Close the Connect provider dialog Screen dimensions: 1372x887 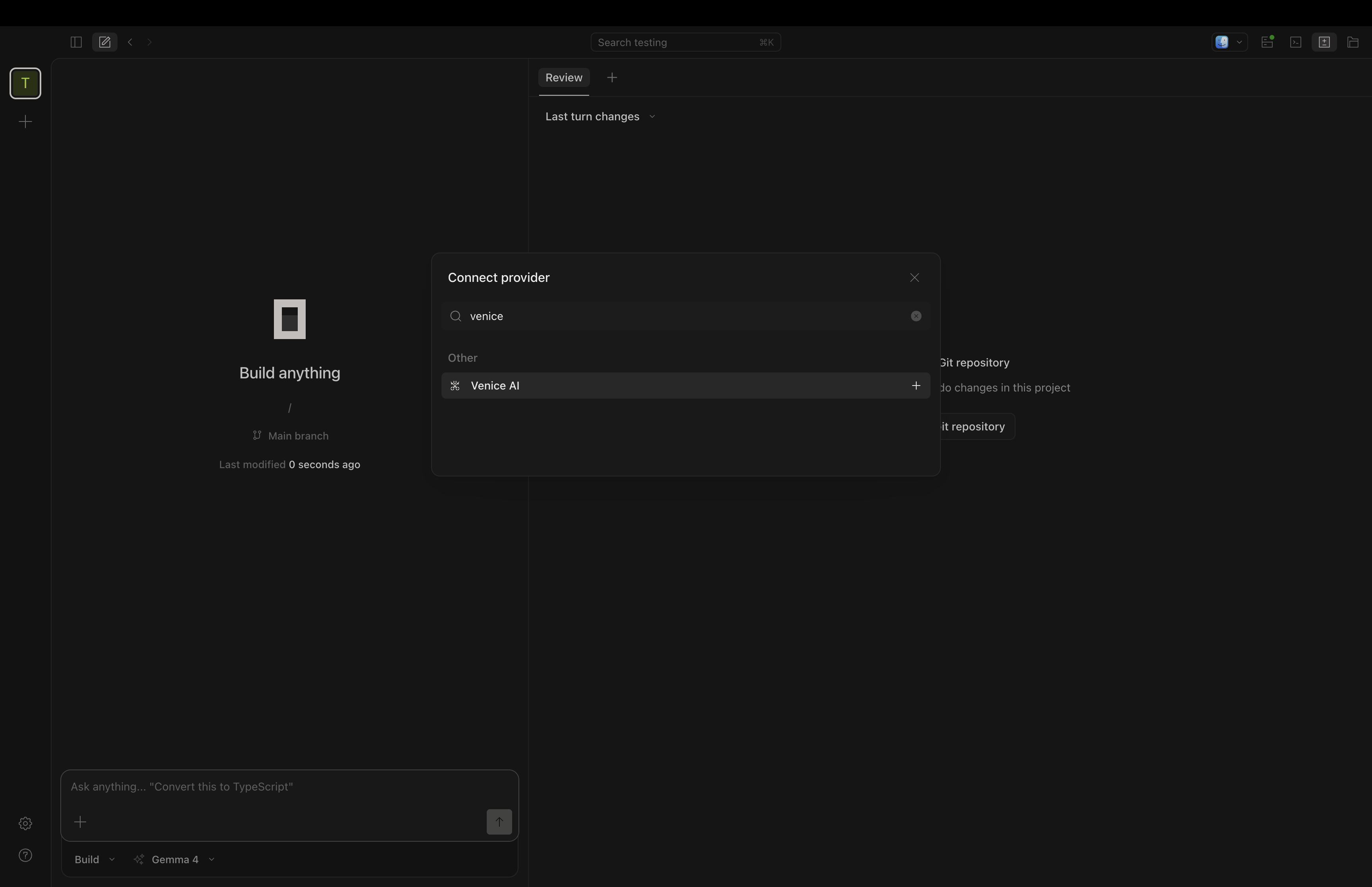pos(914,278)
